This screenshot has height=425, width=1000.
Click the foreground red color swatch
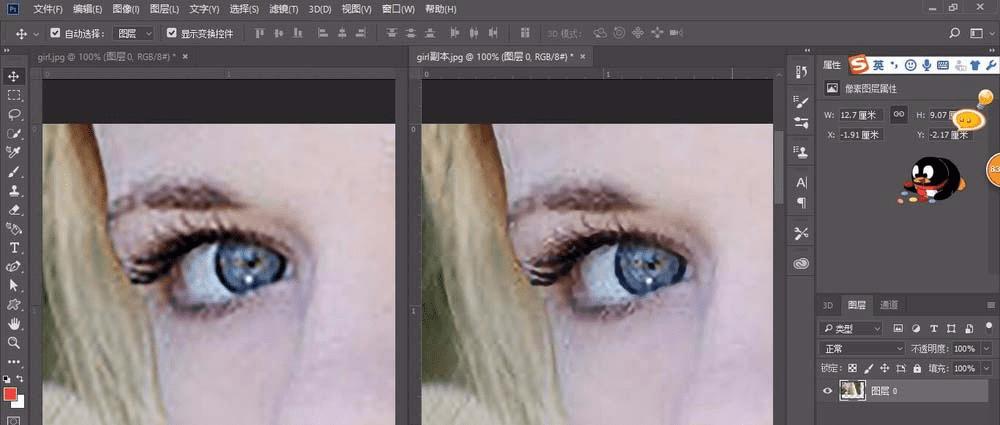10,394
